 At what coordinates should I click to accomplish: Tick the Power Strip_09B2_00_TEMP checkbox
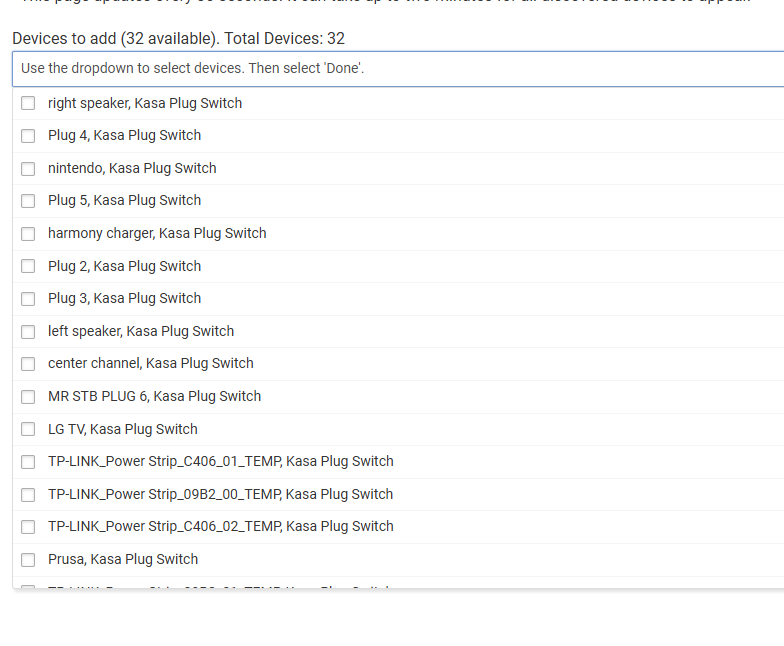click(x=28, y=495)
